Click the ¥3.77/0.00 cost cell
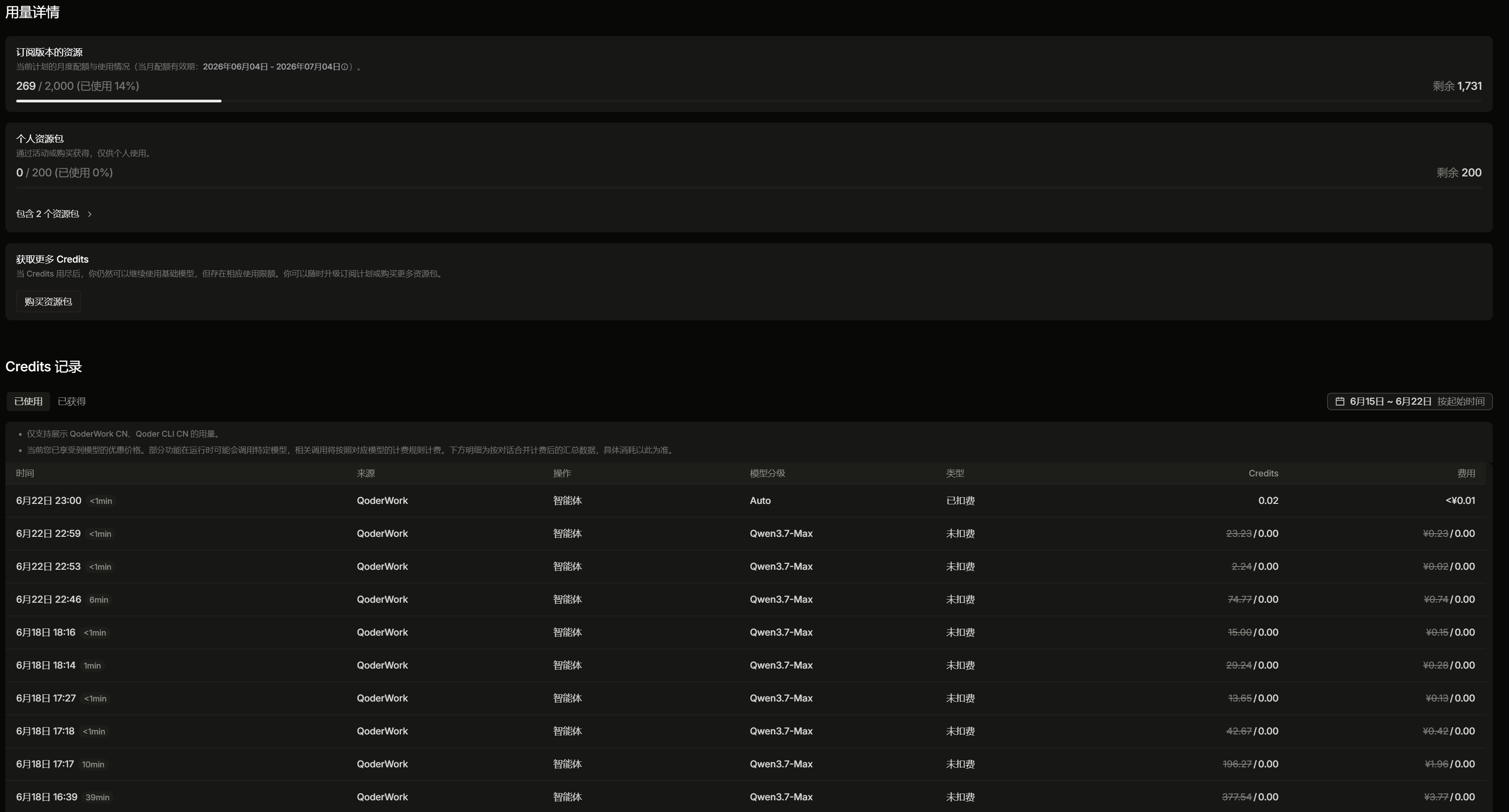Screen dimensions: 1509x812 [x=1449, y=797]
